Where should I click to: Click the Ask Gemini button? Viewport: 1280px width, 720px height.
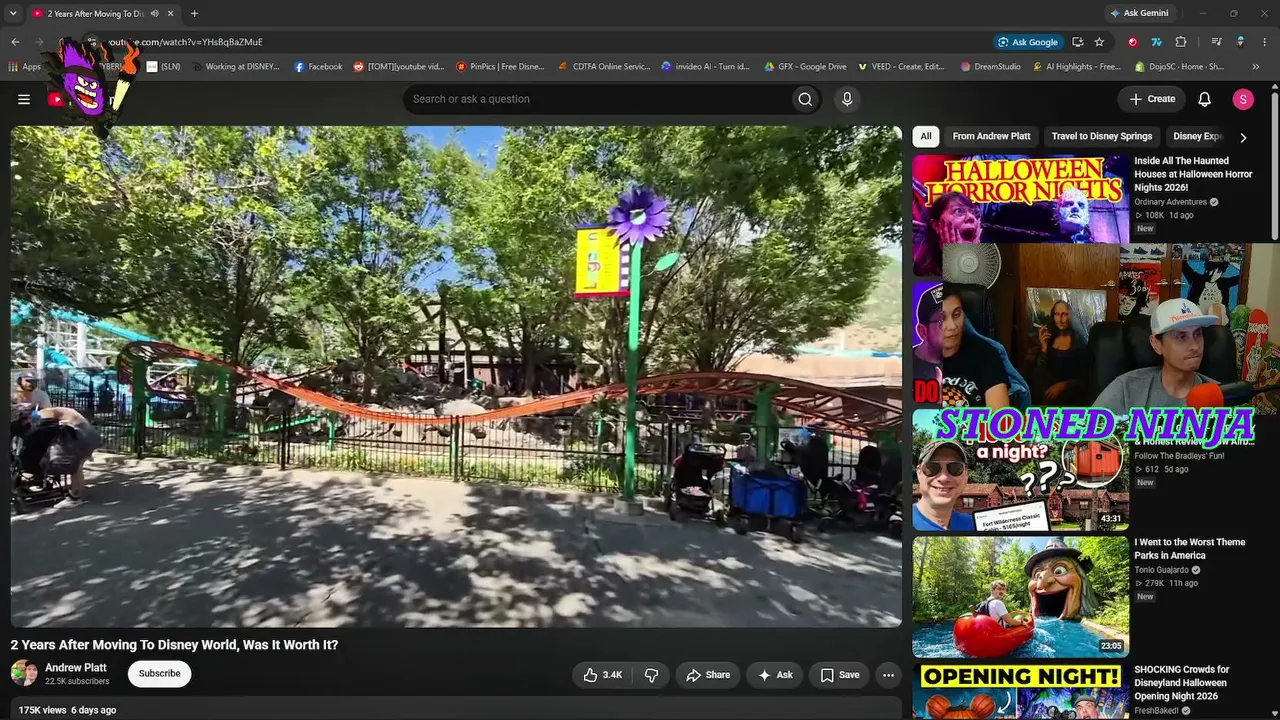click(x=1139, y=13)
